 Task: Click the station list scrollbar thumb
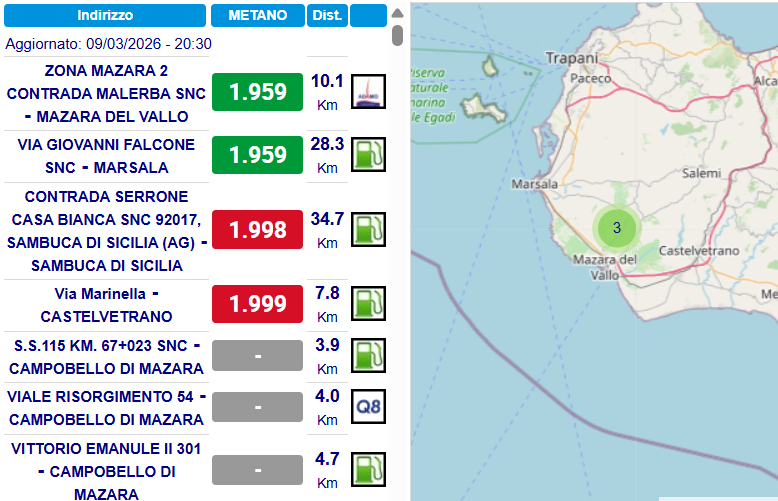398,35
